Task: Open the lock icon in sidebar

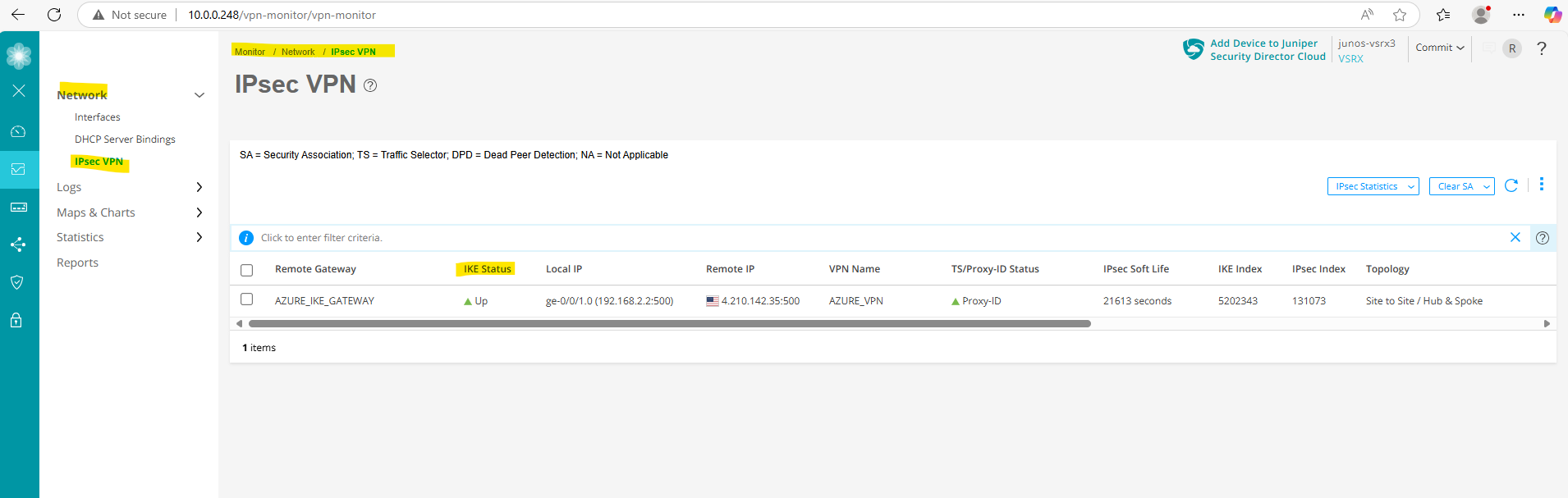Action: pos(16,320)
